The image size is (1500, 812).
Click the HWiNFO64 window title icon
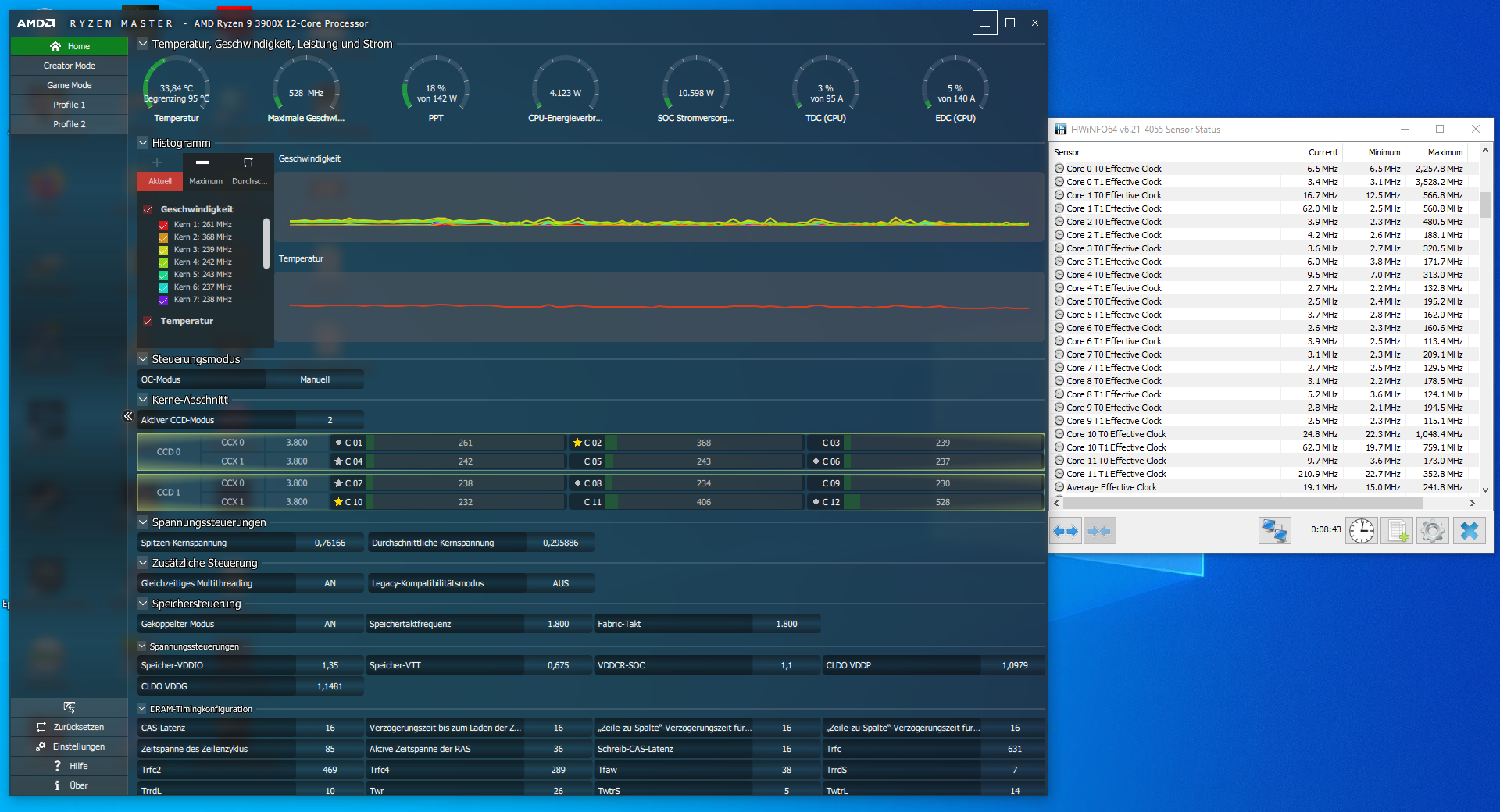click(1061, 130)
